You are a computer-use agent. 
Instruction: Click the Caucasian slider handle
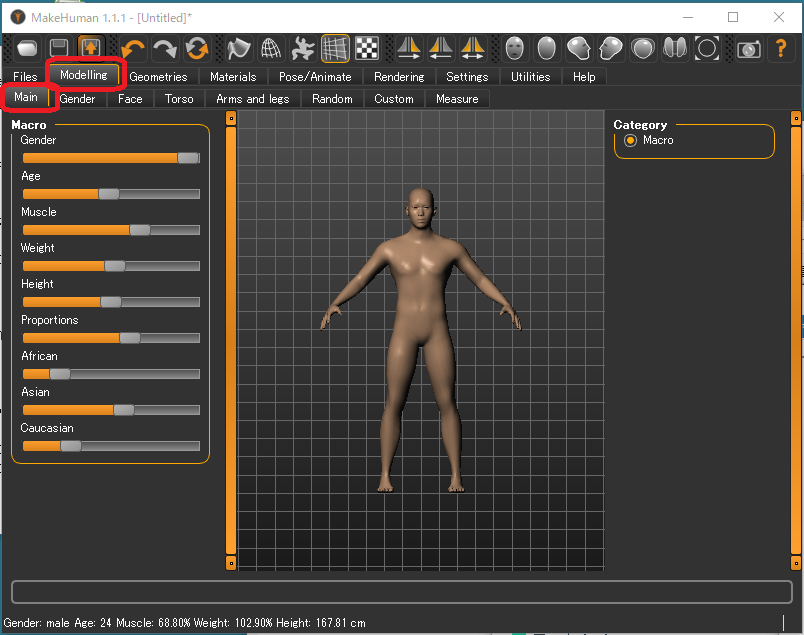click(70, 446)
